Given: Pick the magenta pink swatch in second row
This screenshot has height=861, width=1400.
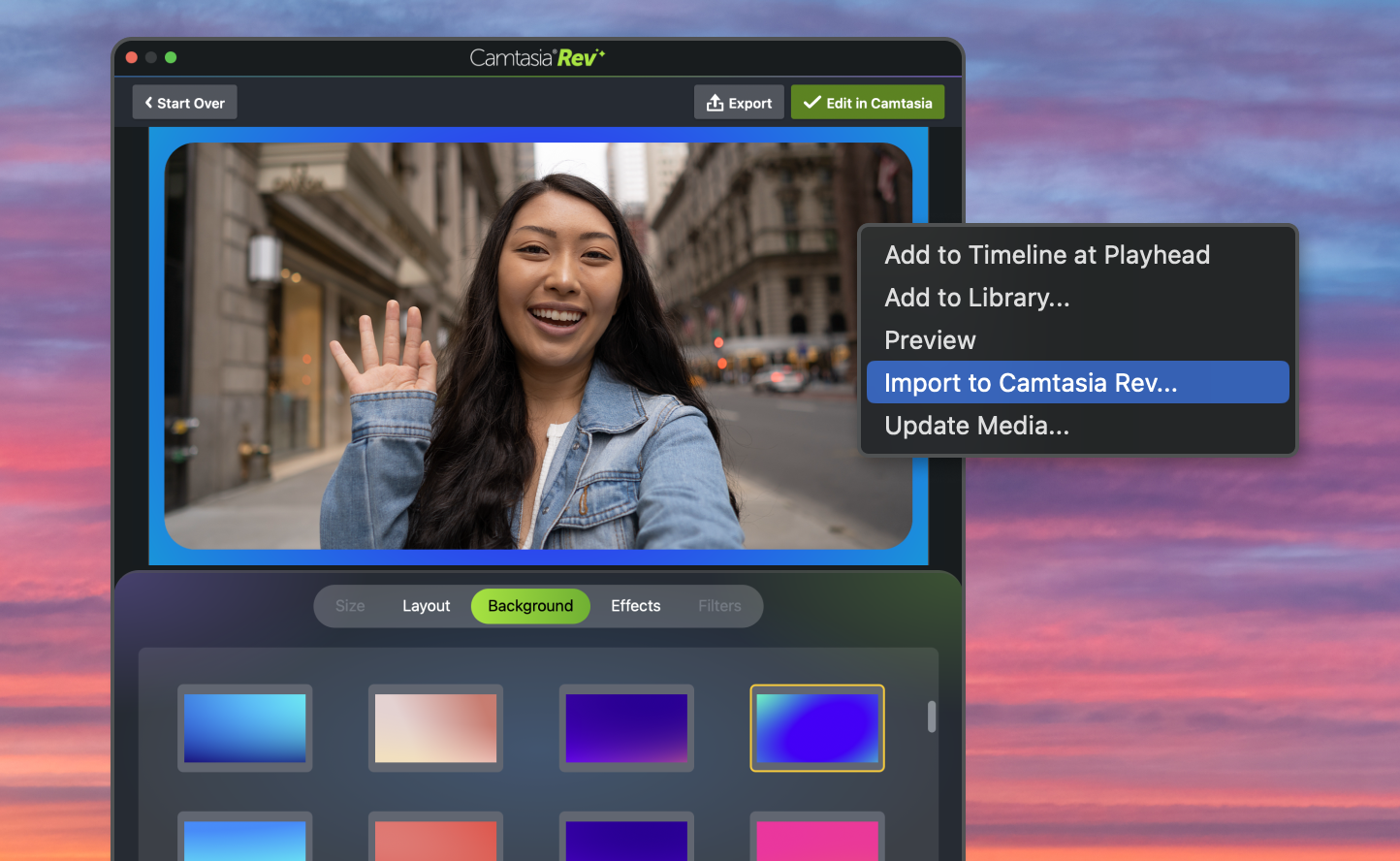Looking at the screenshot, I should click(x=817, y=837).
